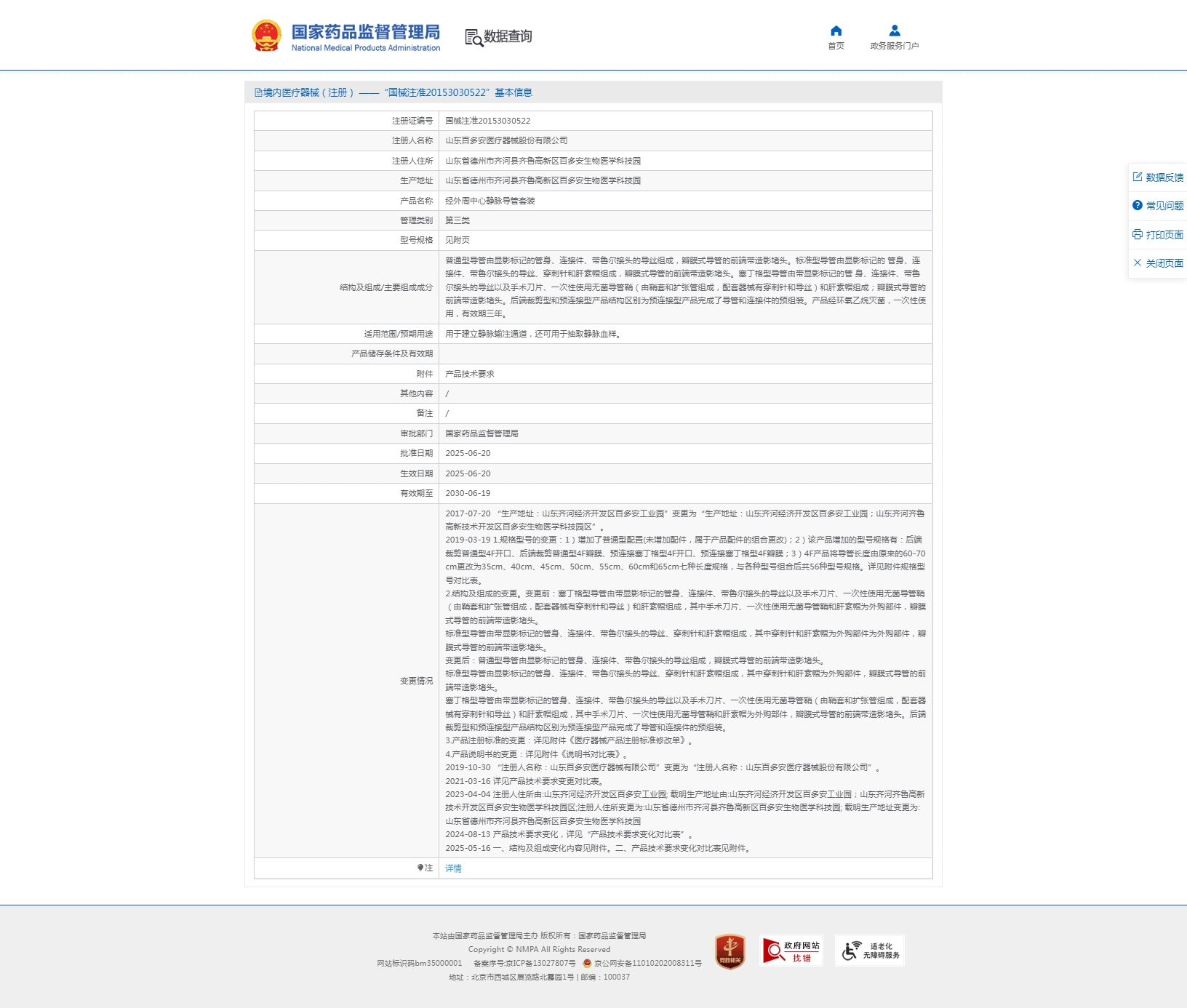Click the 适老化无障碍服务 accessibility icon
The width and height of the screenshot is (1187, 1008).
870,951
